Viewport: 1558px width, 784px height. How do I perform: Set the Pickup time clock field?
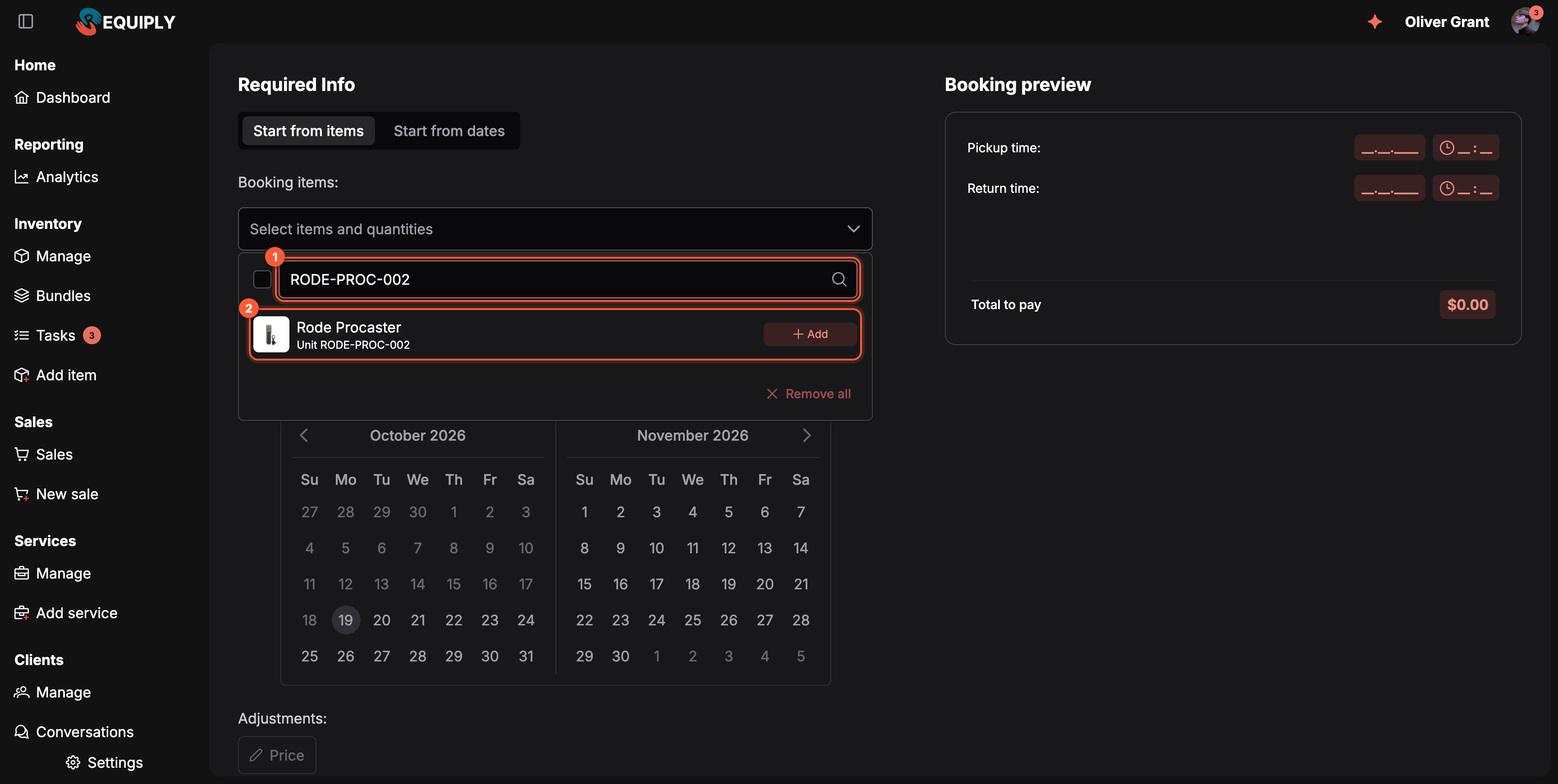tap(1466, 147)
